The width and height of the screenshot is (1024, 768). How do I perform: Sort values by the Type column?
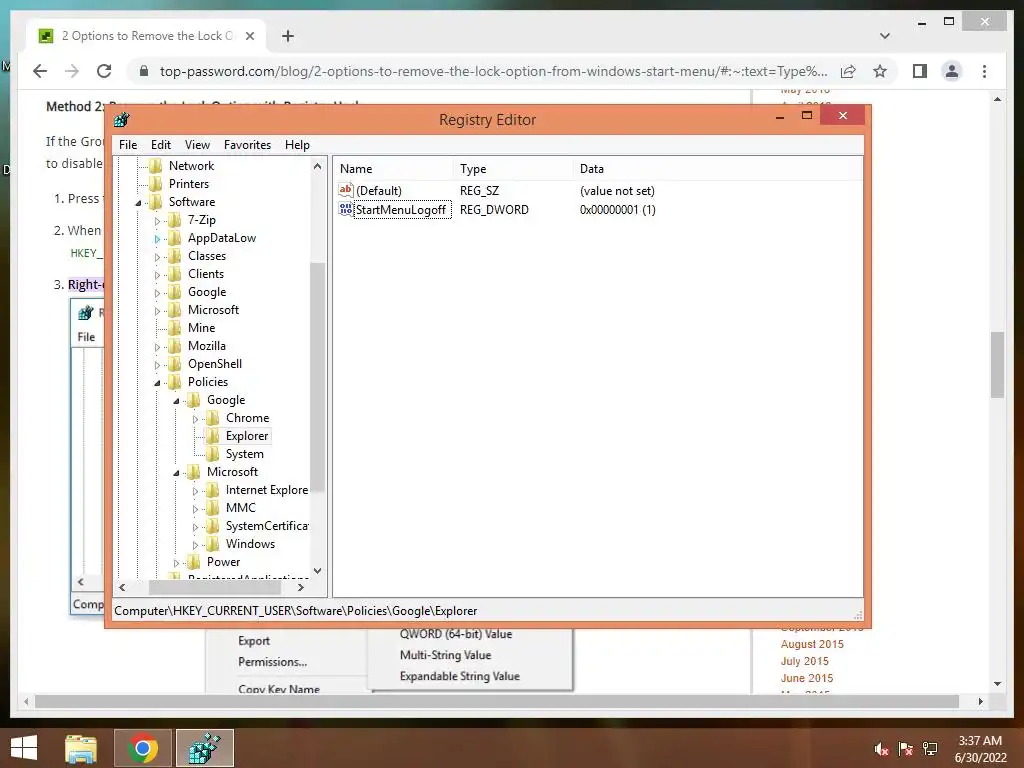pyautogui.click(x=513, y=168)
